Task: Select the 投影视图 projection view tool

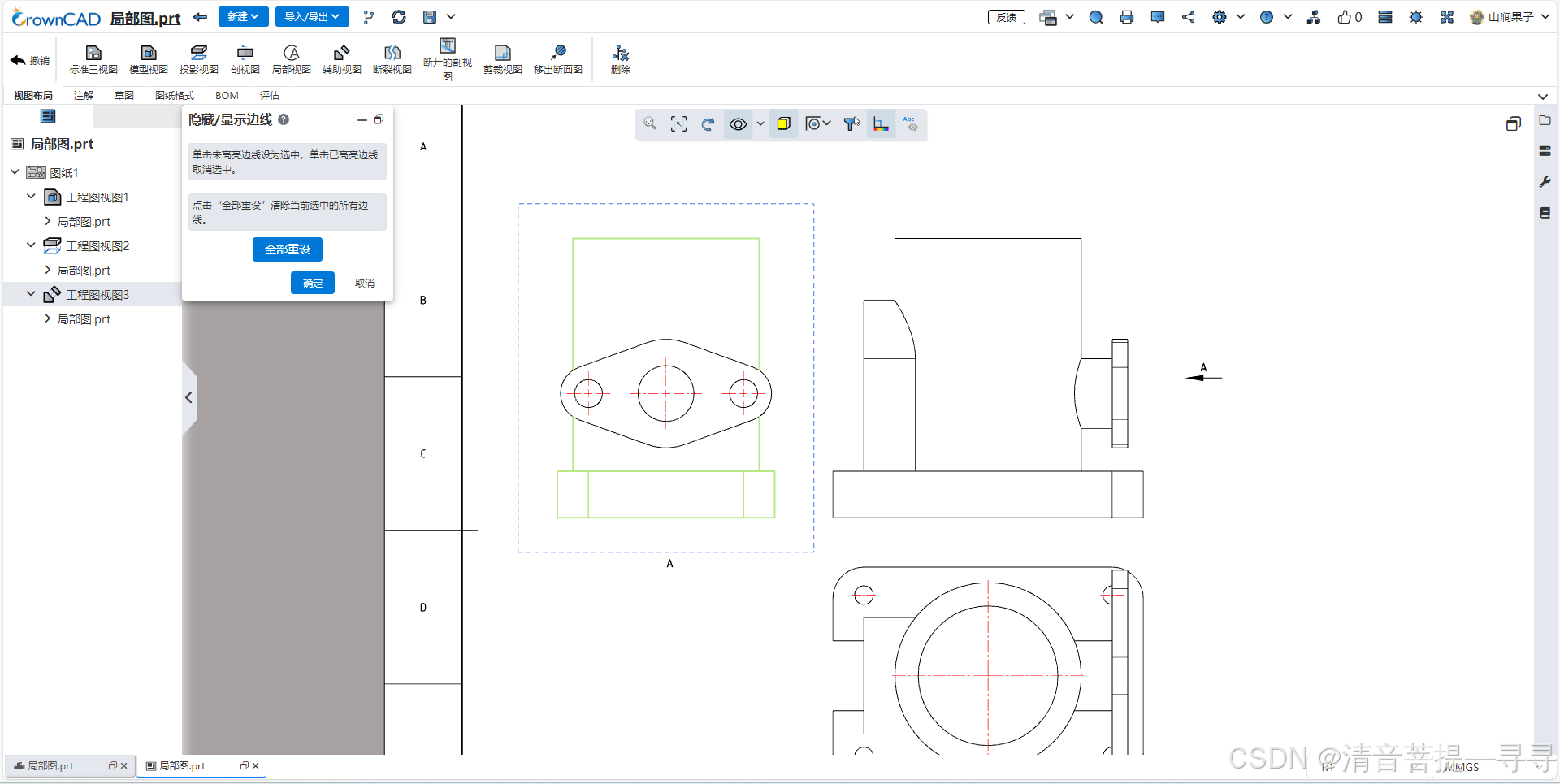Action: coord(199,60)
